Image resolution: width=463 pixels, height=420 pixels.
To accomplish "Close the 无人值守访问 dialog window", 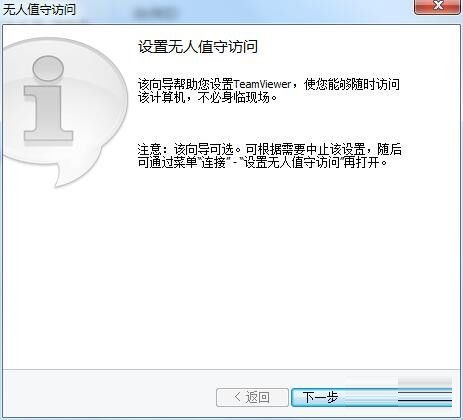I will pyautogui.click(x=438, y=6).
